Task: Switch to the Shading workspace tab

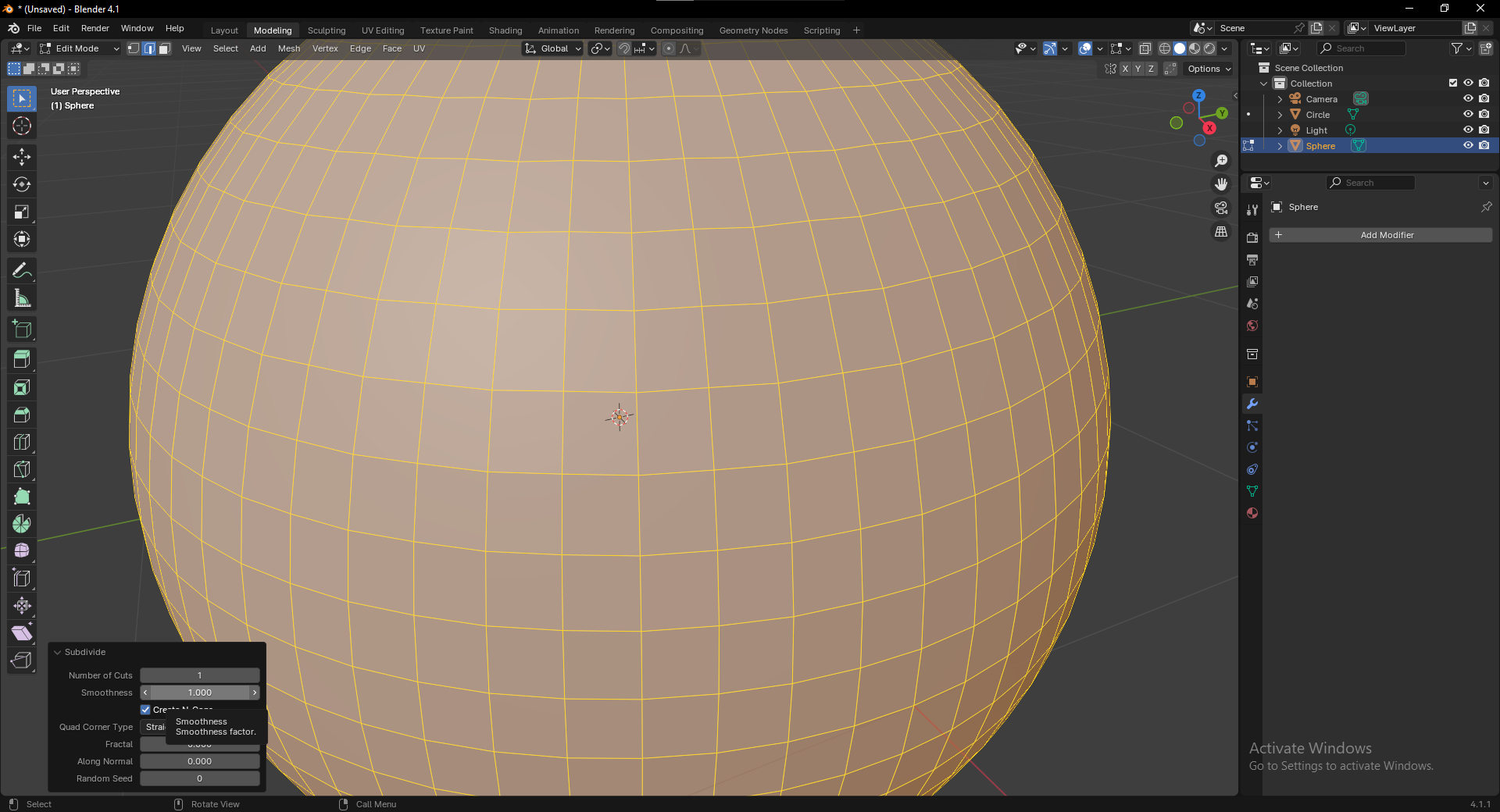Action: (x=505, y=30)
